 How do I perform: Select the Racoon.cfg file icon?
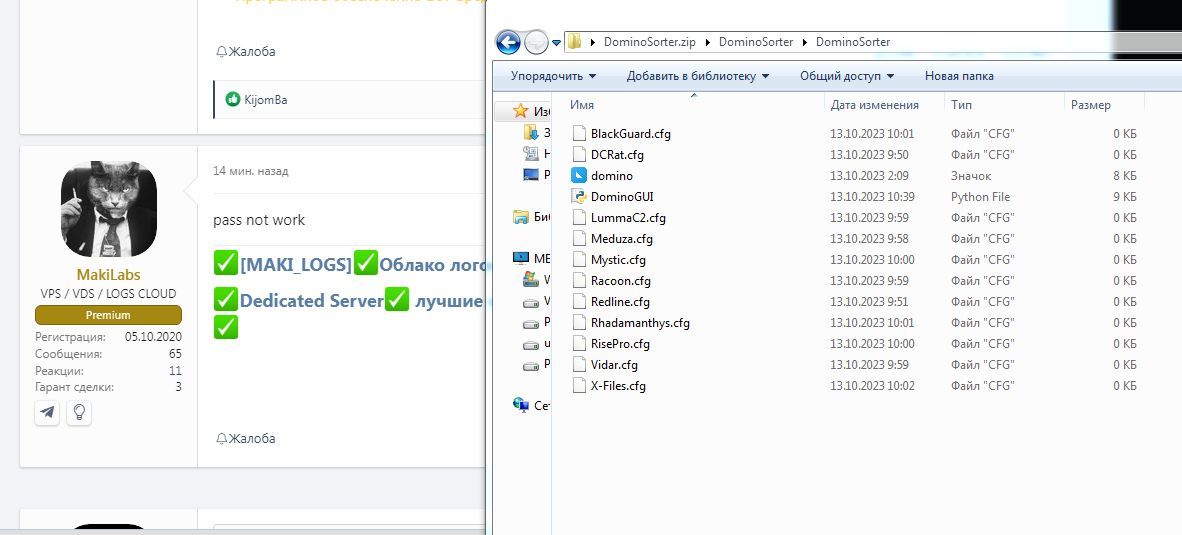point(579,280)
